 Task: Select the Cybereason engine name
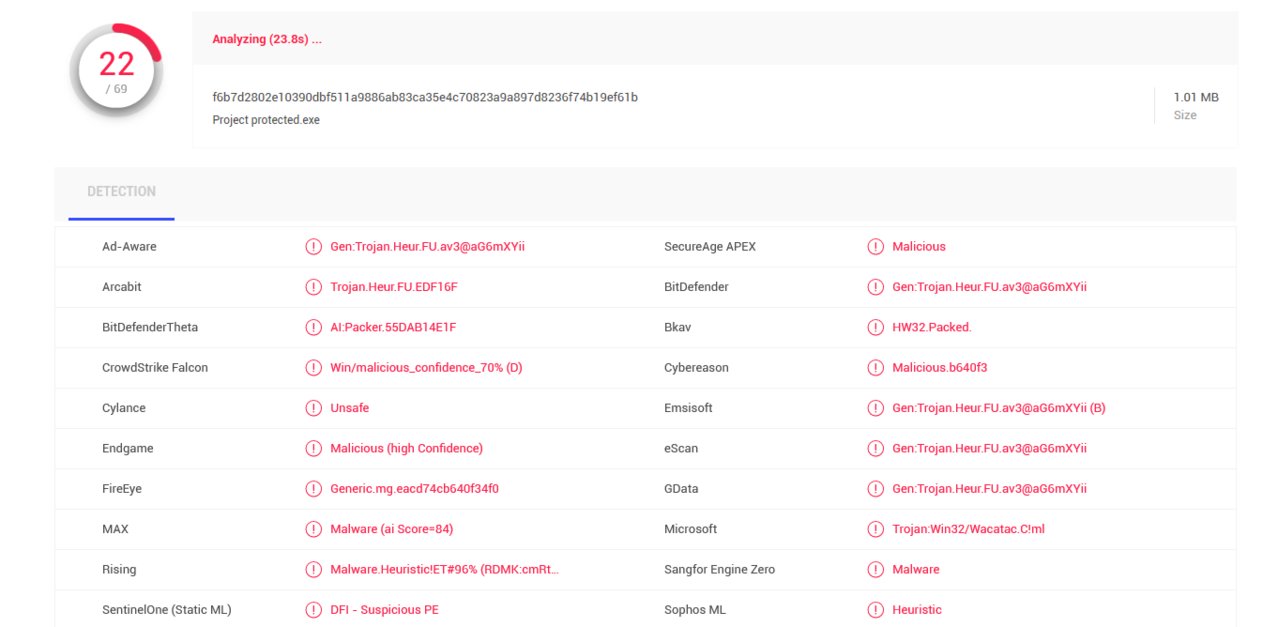point(696,368)
